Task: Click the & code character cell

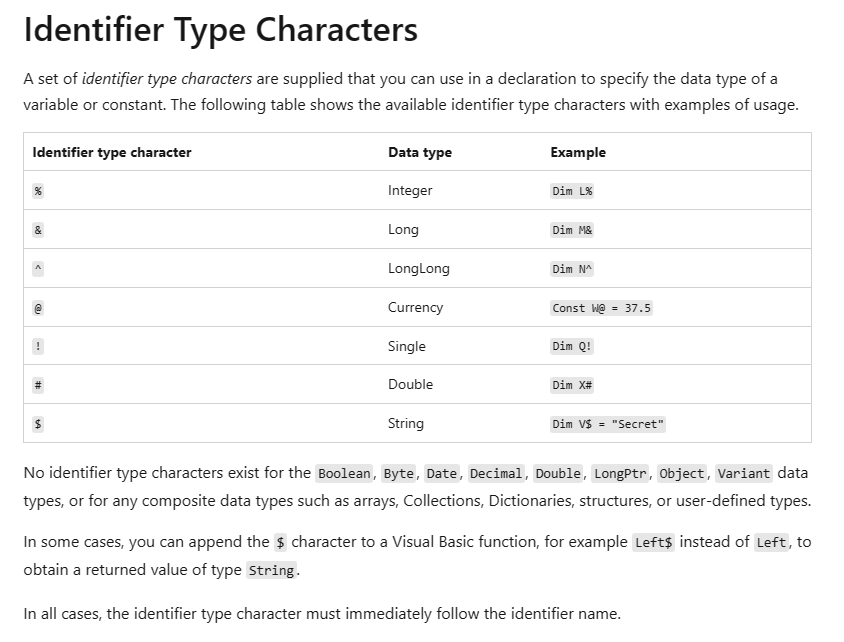Action: pyautogui.click(x=38, y=230)
